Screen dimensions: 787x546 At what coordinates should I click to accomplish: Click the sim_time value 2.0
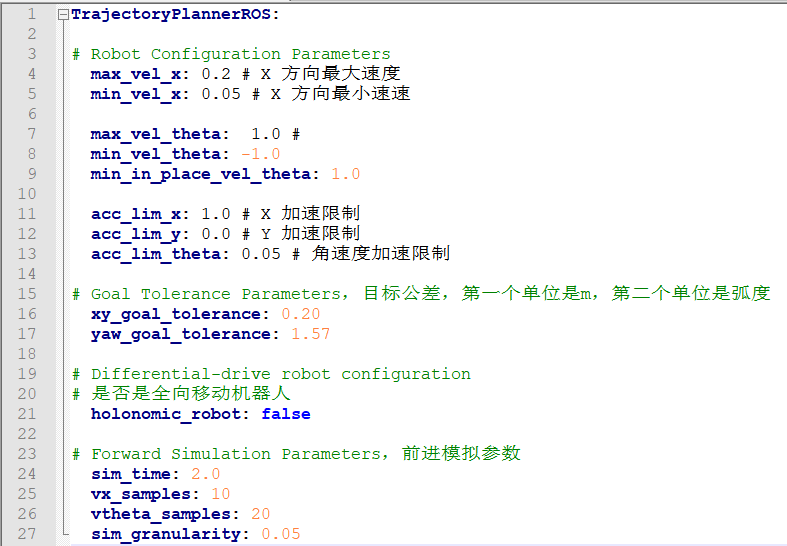(205, 474)
